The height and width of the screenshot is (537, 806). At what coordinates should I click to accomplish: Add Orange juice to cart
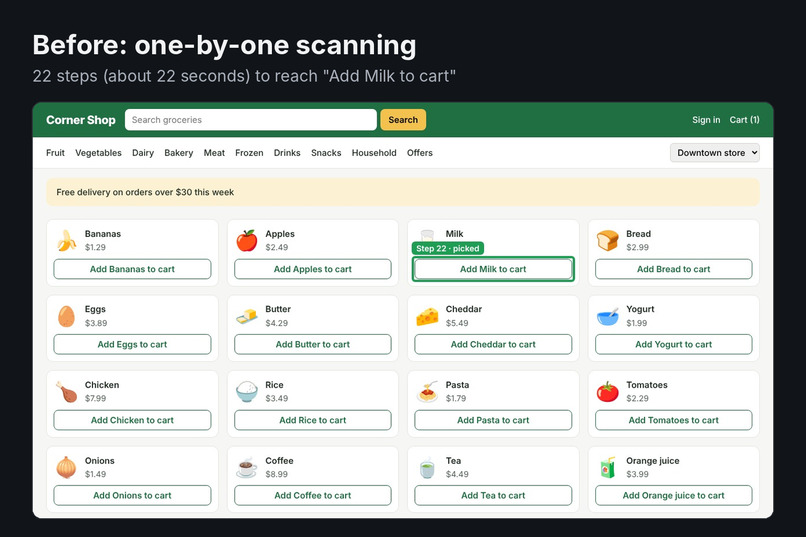[x=673, y=495]
